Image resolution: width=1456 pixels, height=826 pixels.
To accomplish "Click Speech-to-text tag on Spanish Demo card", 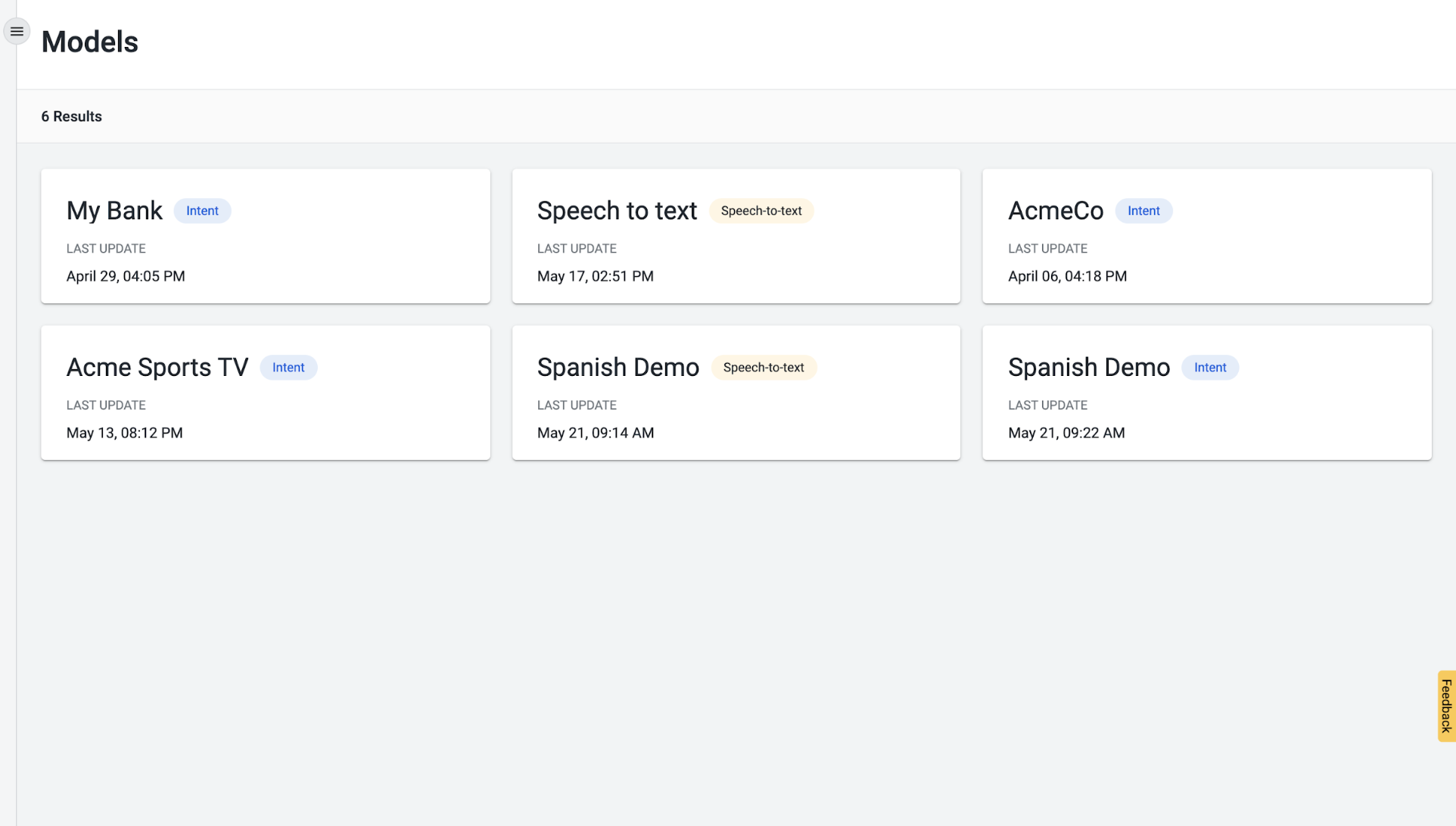I will pos(764,368).
